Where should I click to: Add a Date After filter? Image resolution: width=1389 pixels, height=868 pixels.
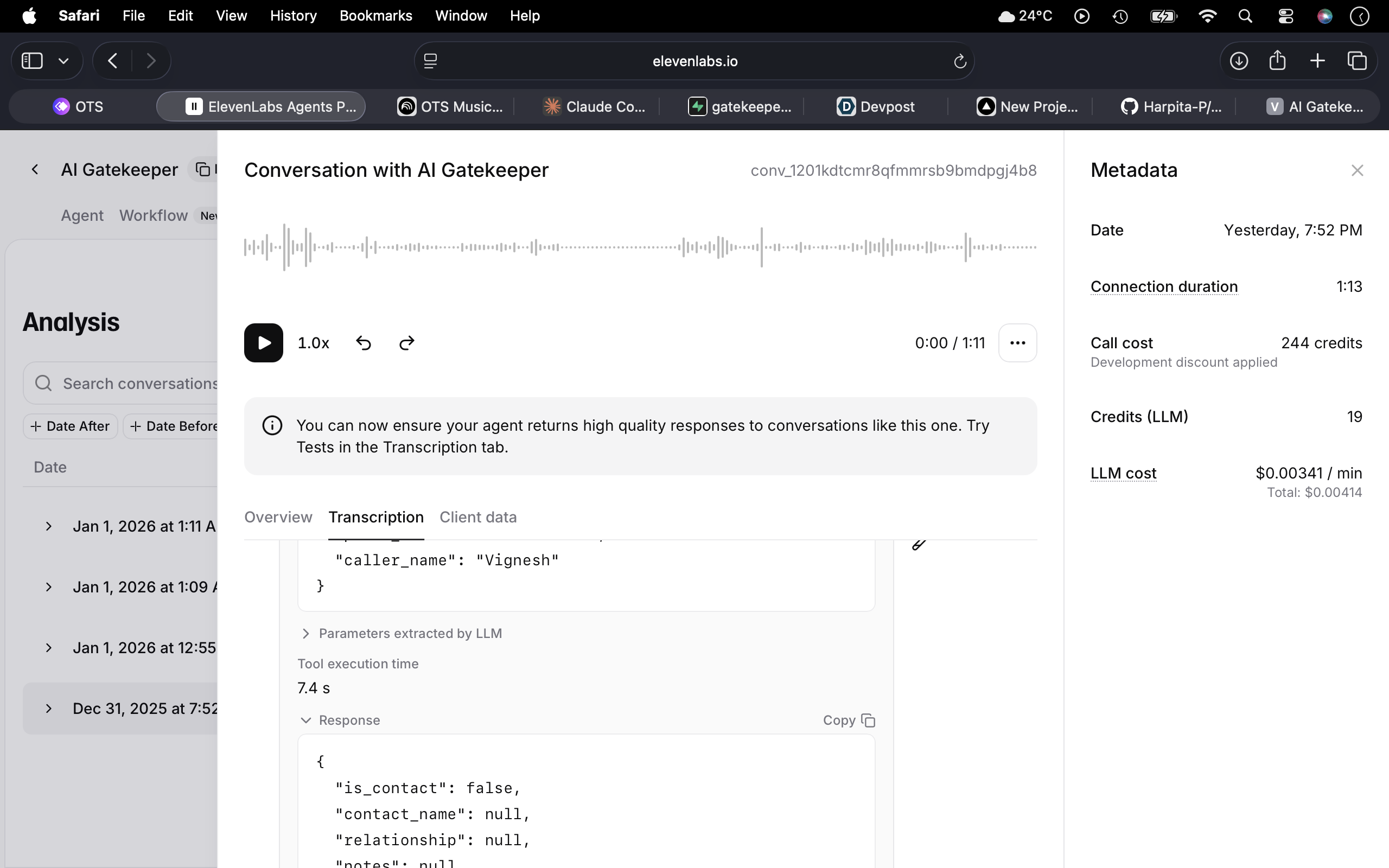70,426
